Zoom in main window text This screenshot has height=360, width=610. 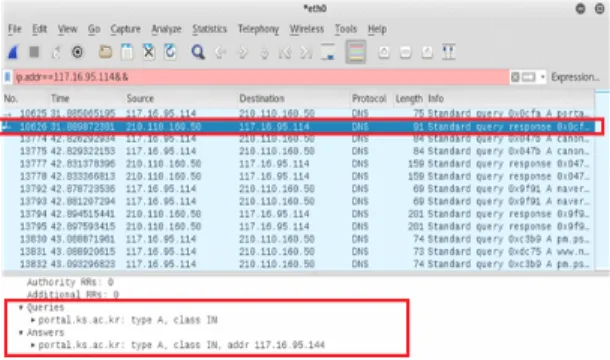pos(384,52)
